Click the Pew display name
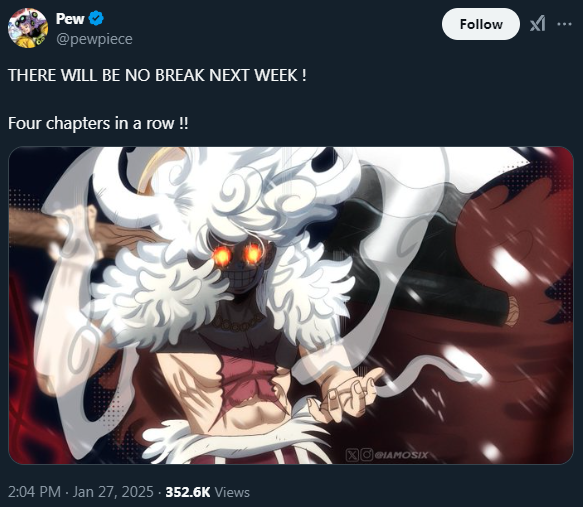The height and width of the screenshot is (507, 583). (x=70, y=18)
